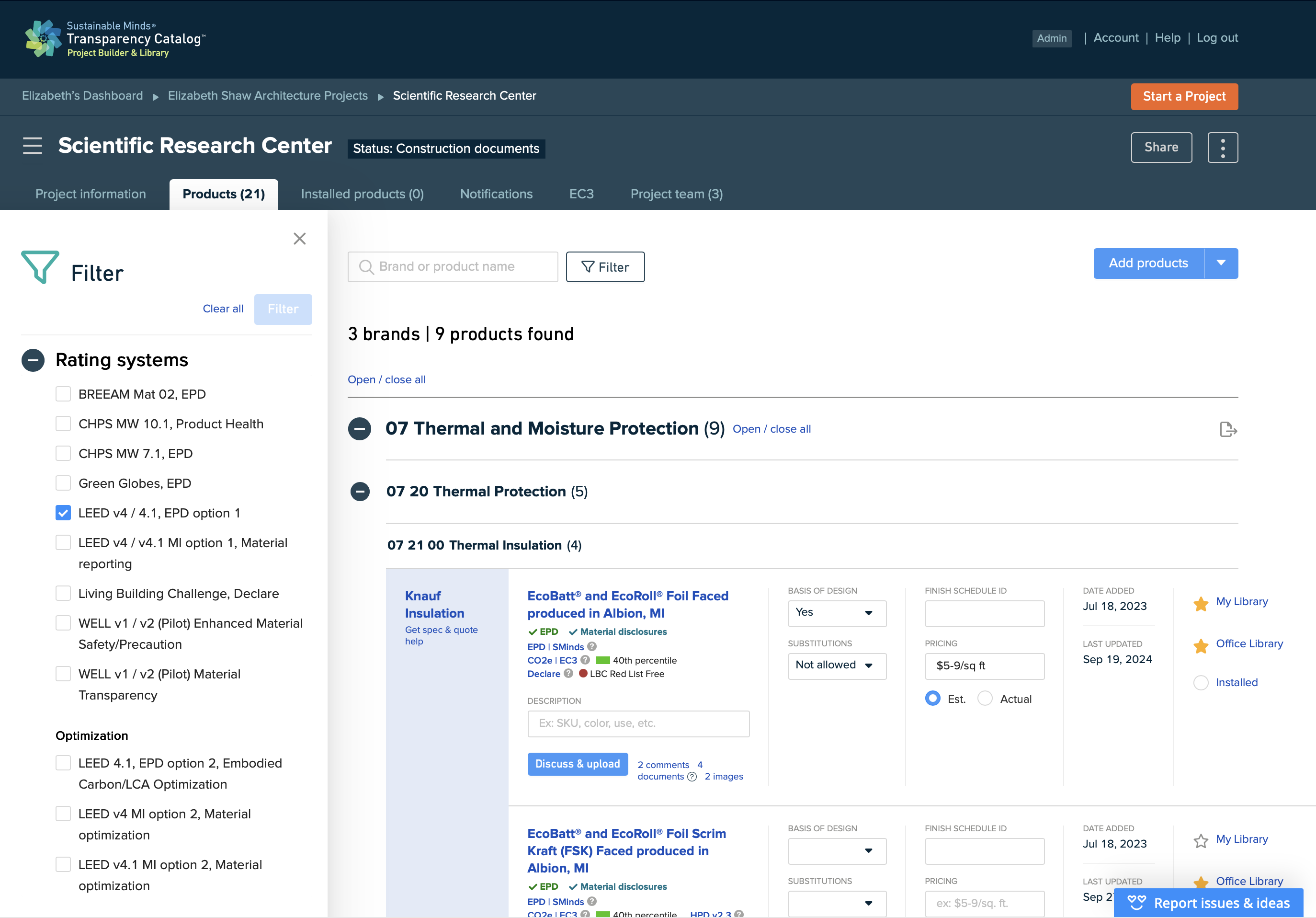Select the Est. pricing radio button

(932, 699)
